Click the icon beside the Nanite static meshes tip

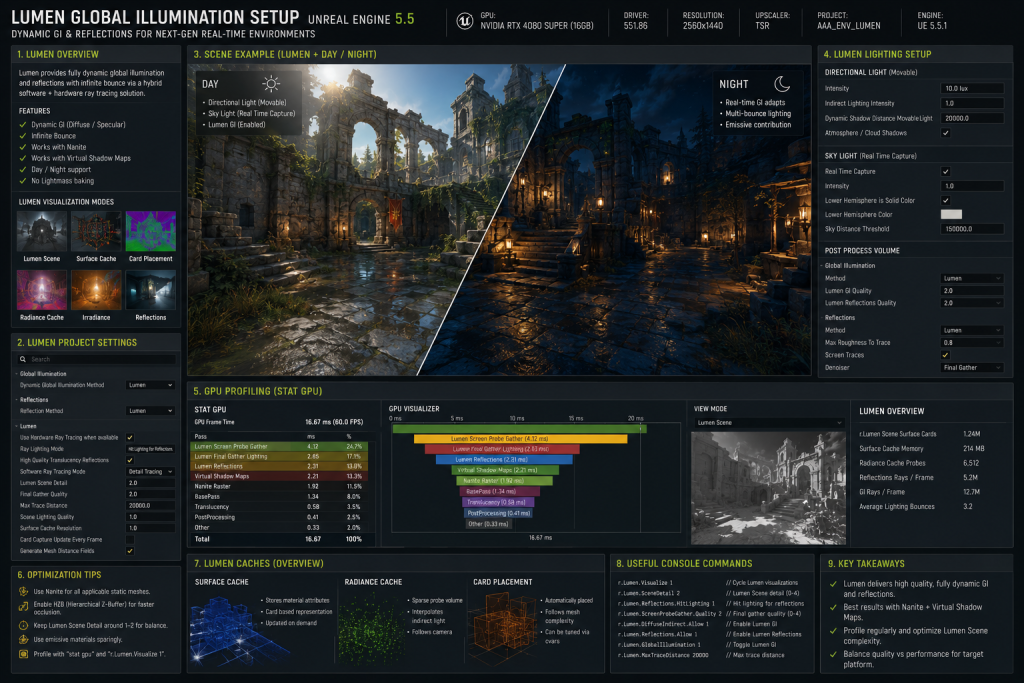[24, 592]
